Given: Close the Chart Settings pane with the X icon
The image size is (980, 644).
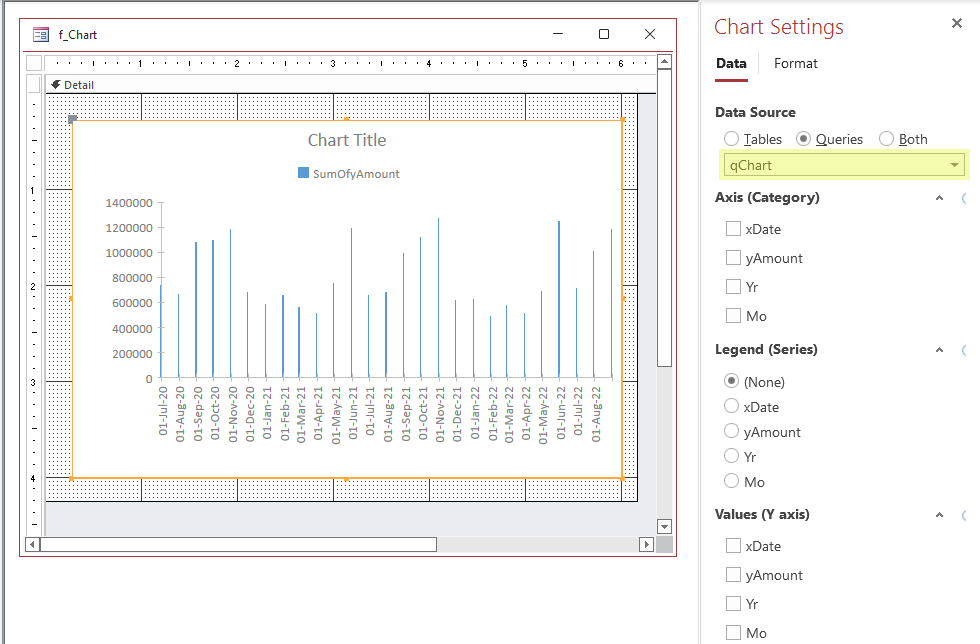Looking at the screenshot, I should [957, 22].
